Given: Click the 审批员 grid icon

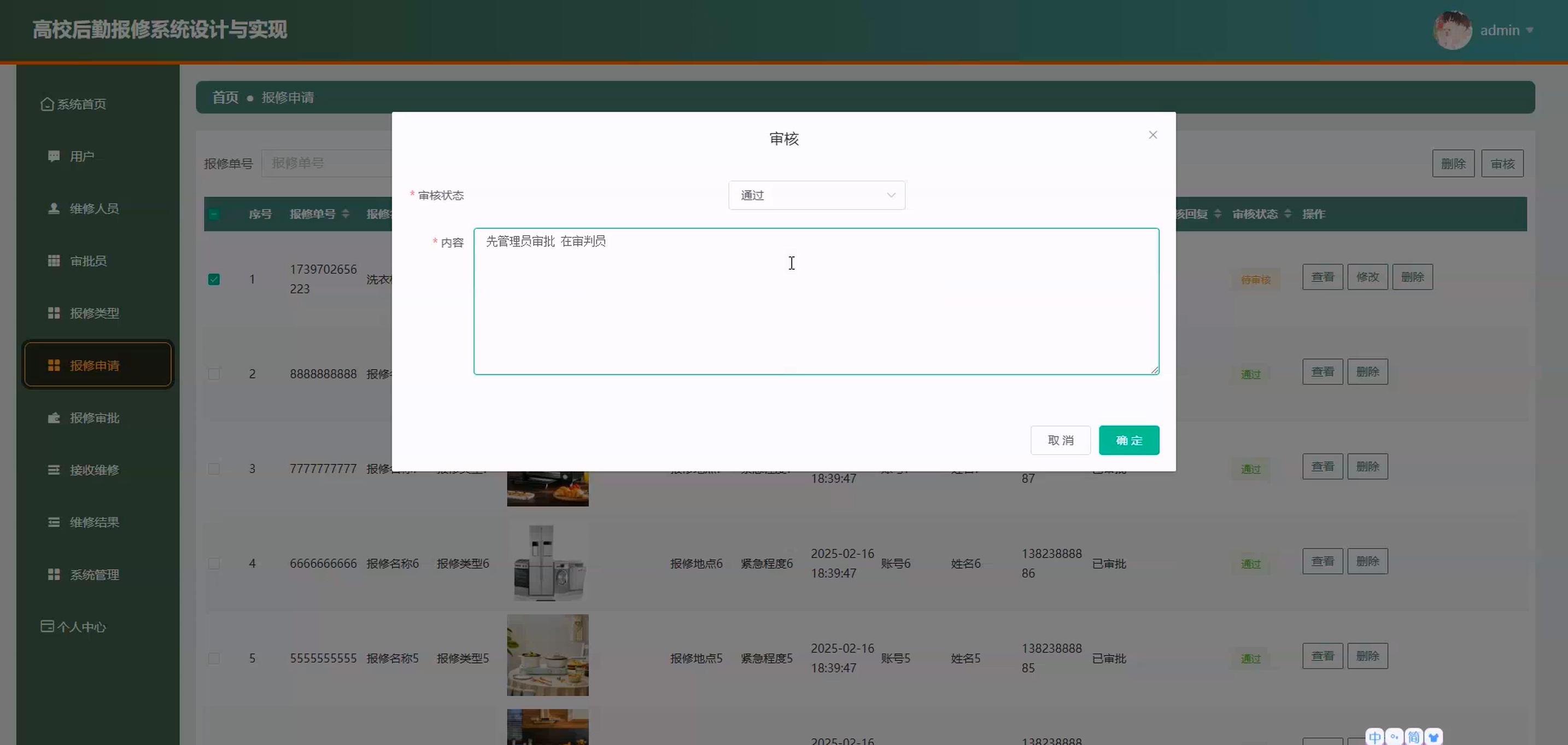Looking at the screenshot, I should click(54, 261).
